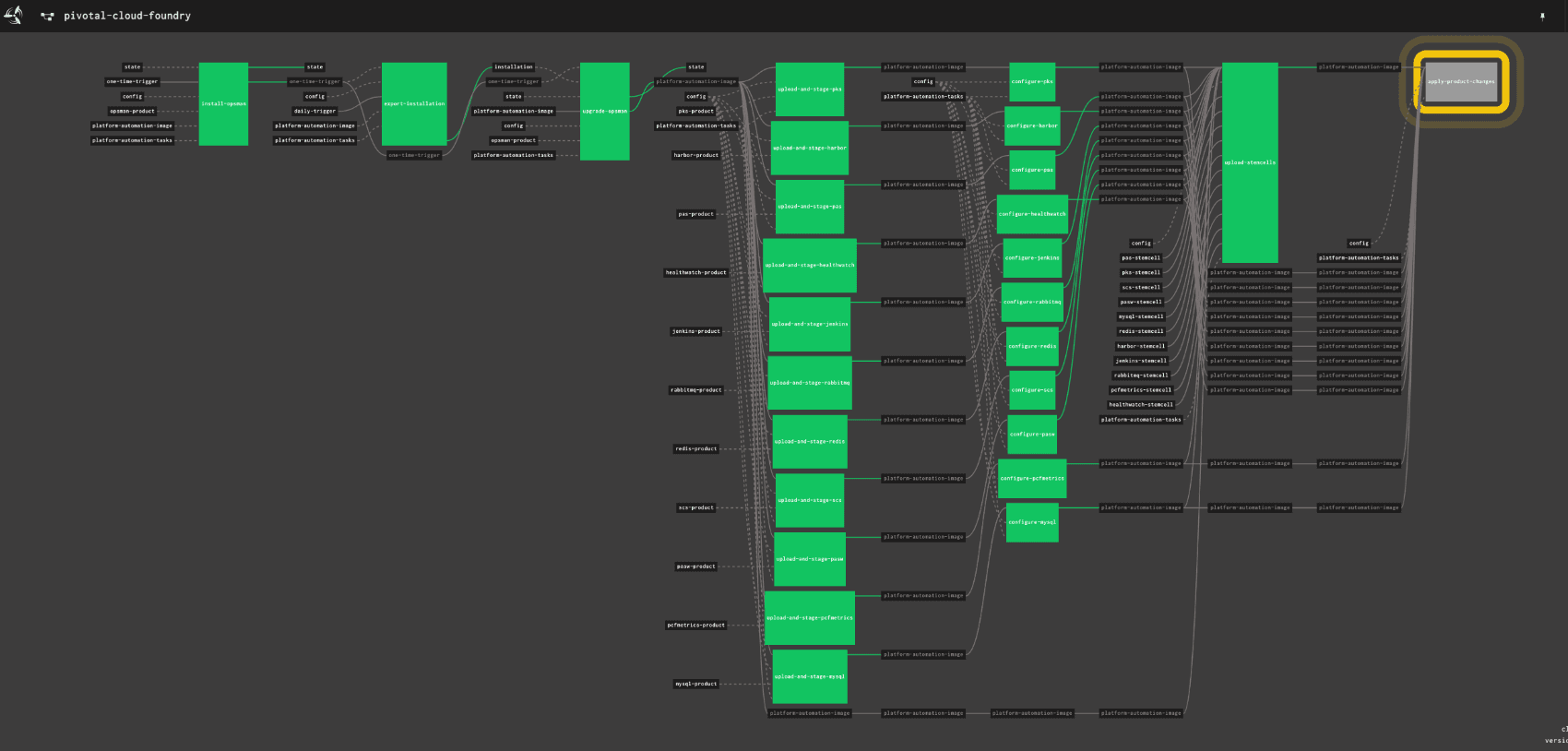1568x751 pixels.
Task: Open the jenkins-product resource
Action: pos(695,331)
